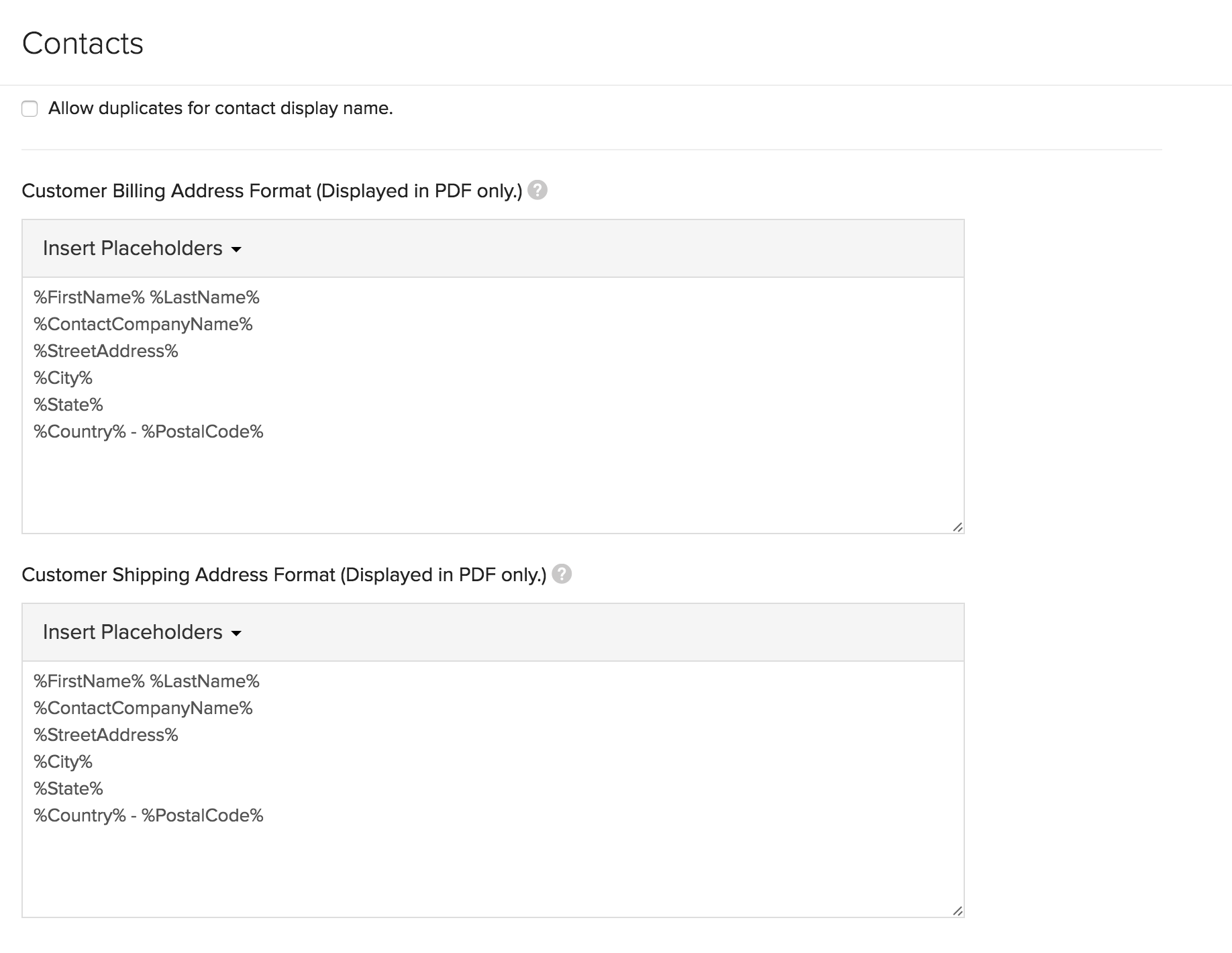Open the Shipping Address Format help icon
Screen dimensions: 1232x953
coord(562,574)
